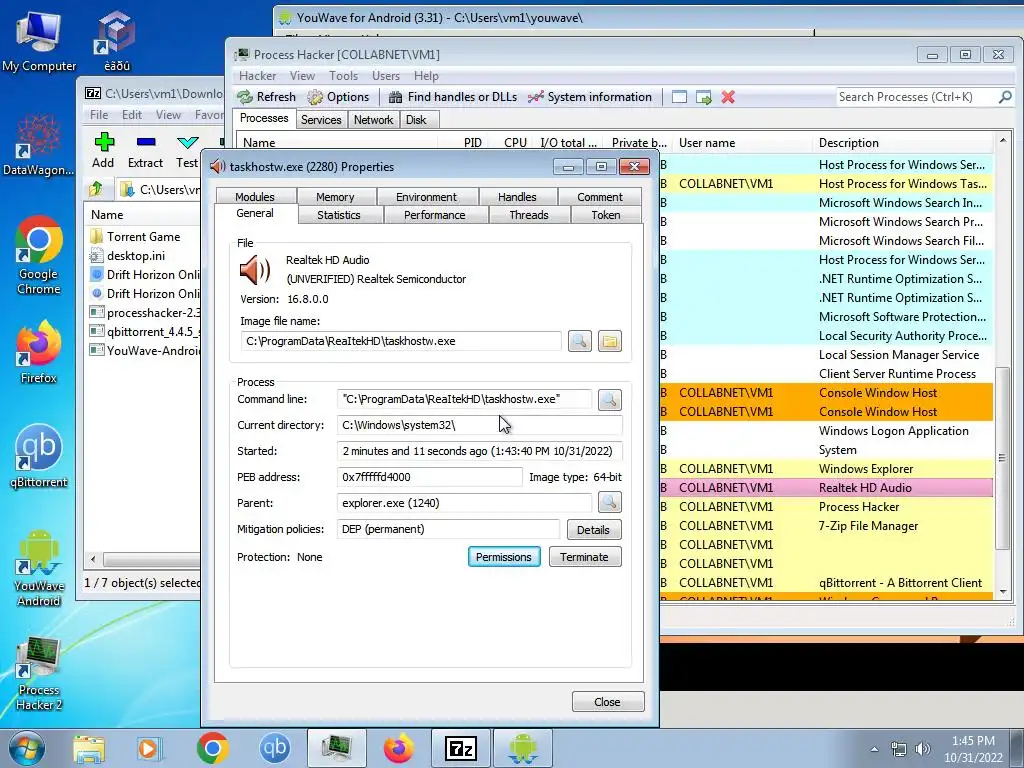Click the Close button in Properties
Image resolution: width=1024 pixels, height=768 pixels.
point(607,701)
